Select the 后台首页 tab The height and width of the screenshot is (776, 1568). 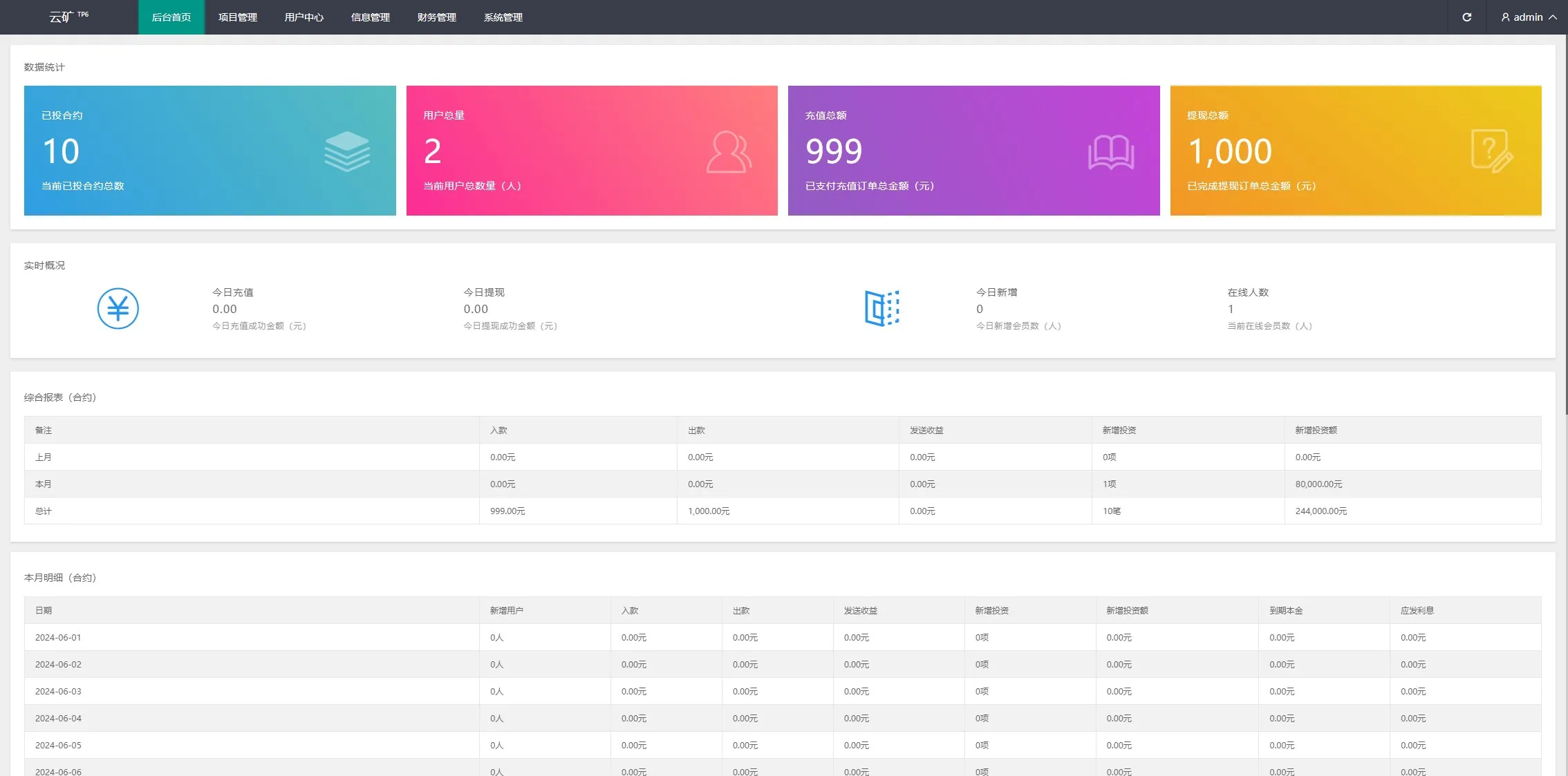[171, 17]
